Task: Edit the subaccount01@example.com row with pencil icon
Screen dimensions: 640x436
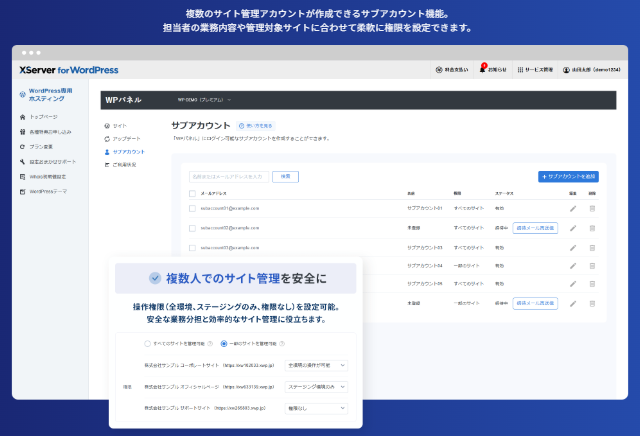Action: pyautogui.click(x=573, y=209)
